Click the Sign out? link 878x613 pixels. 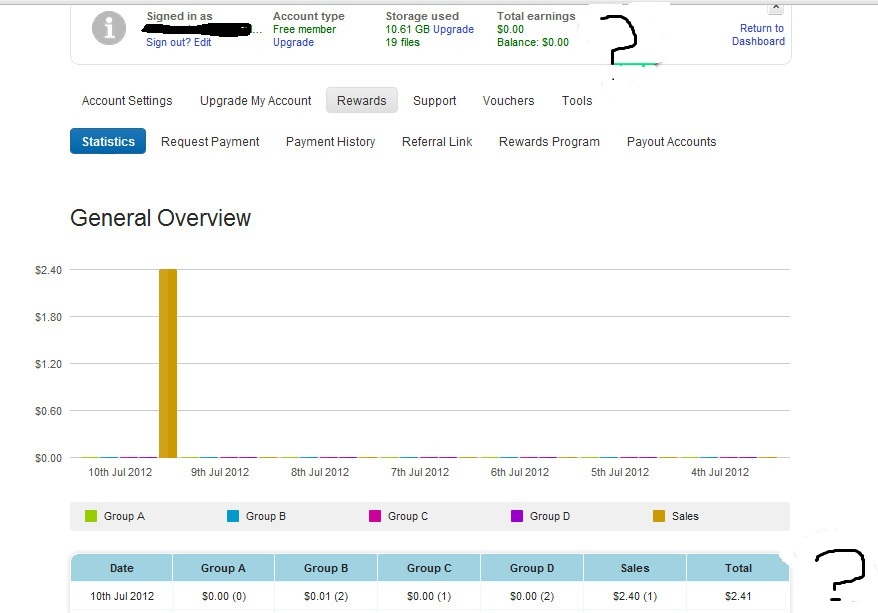(x=169, y=42)
